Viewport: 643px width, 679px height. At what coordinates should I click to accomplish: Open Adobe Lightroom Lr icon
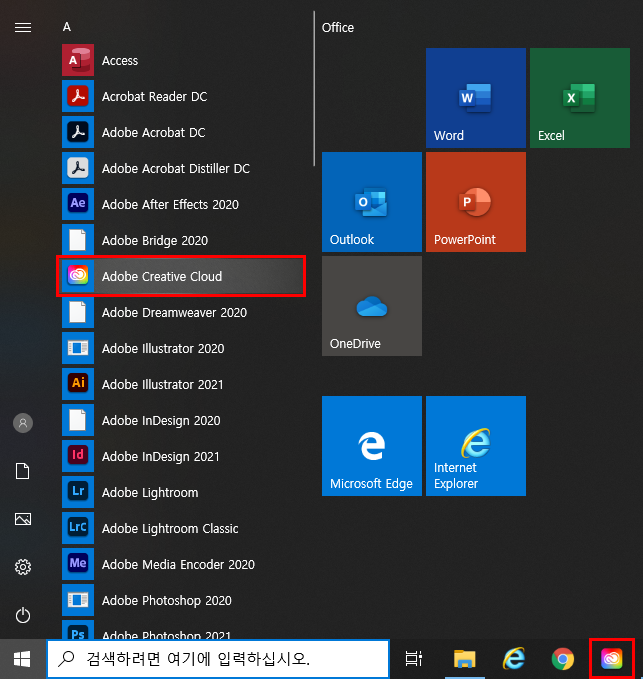78,492
